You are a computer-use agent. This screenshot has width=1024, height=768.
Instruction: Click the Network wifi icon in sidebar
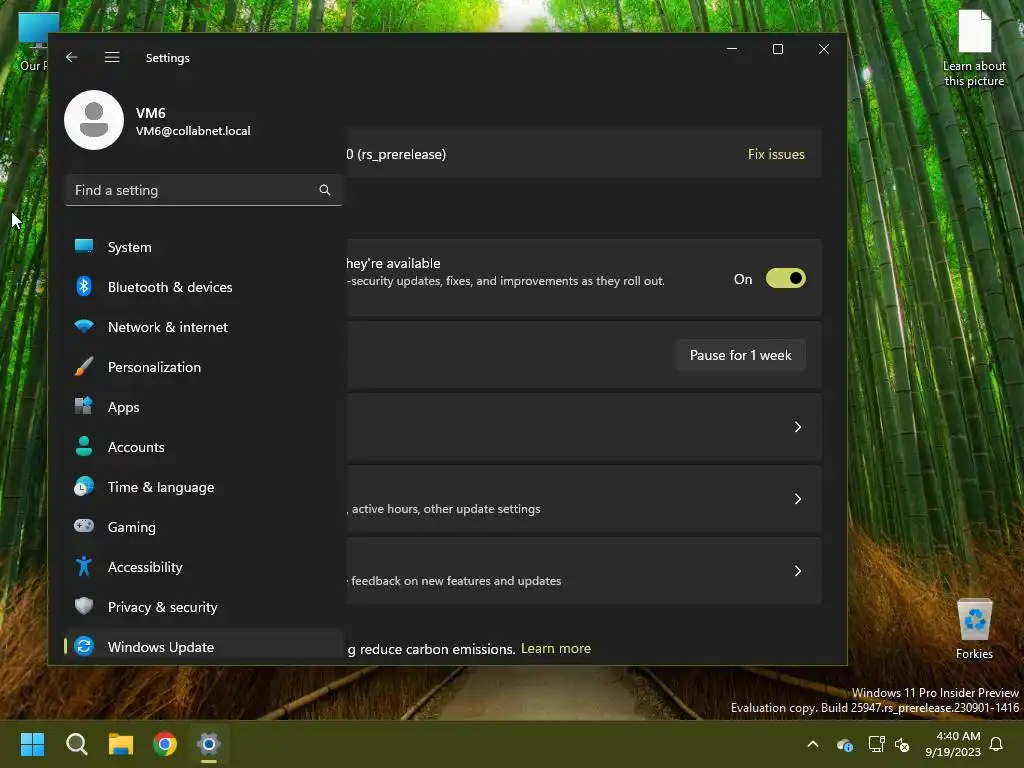pos(84,326)
